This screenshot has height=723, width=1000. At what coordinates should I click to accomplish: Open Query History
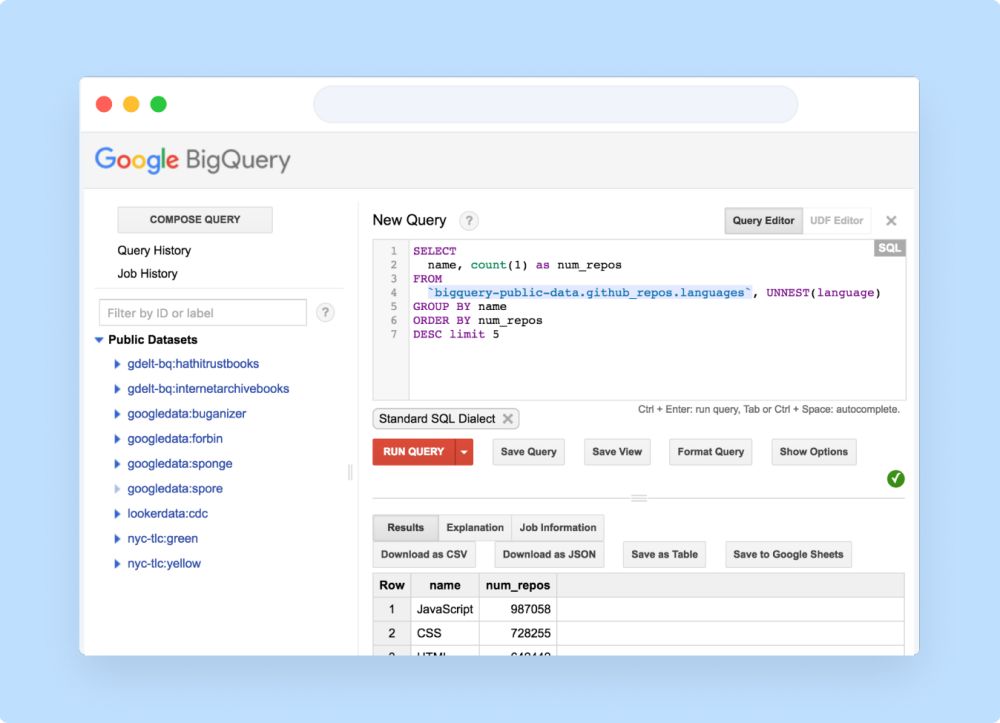tap(154, 251)
